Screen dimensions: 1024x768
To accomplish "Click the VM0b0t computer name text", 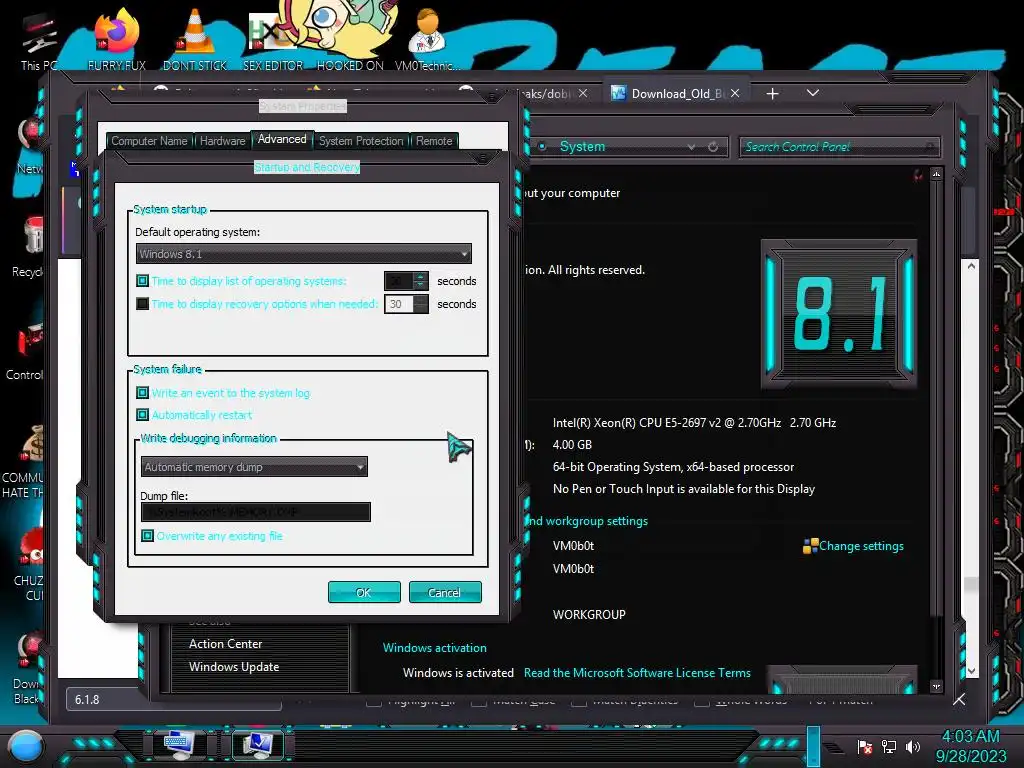I will pos(573,546).
